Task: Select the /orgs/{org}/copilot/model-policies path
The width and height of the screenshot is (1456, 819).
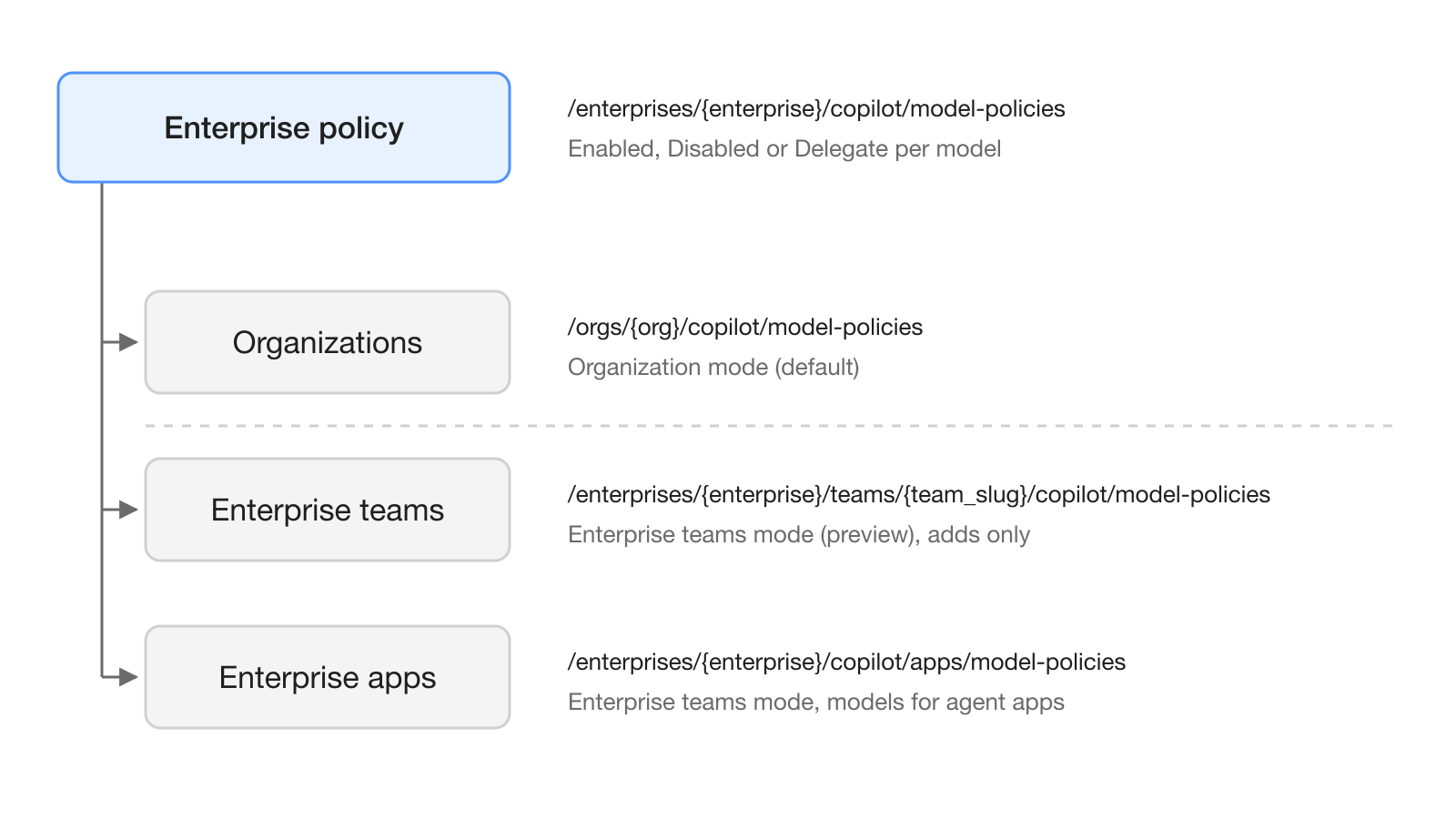Action: coord(745,327)
